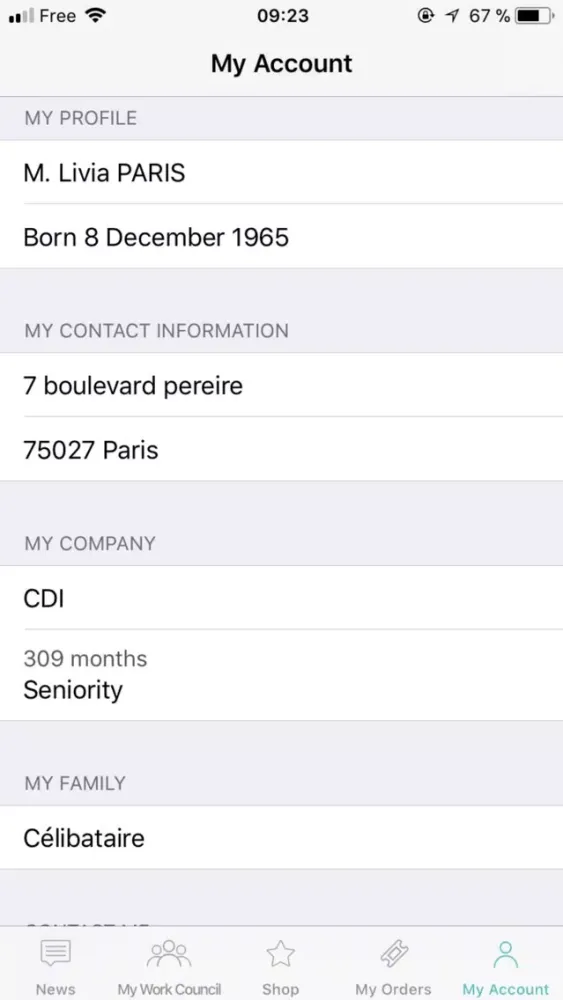Switch to the Shop tab label
This screenshot has width=563, height=1000.
(281, 989)
